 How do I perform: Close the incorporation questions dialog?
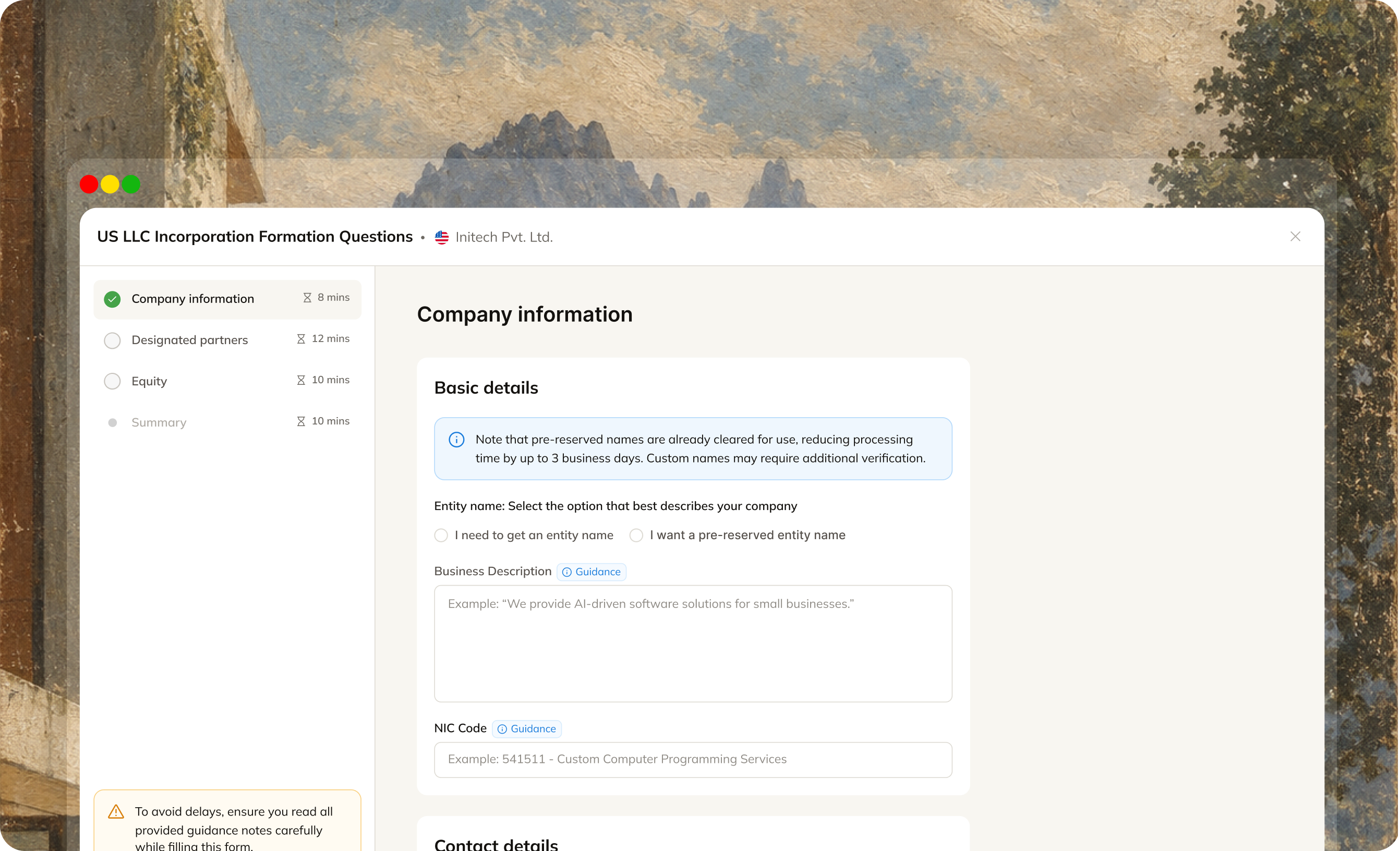[1296, 236]
